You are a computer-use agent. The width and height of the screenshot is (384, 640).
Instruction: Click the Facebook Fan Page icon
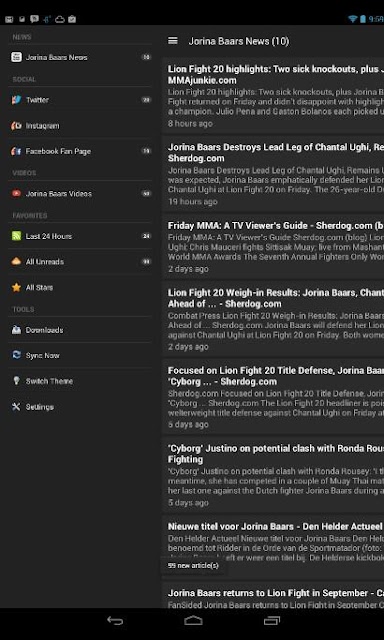point(16,151)
